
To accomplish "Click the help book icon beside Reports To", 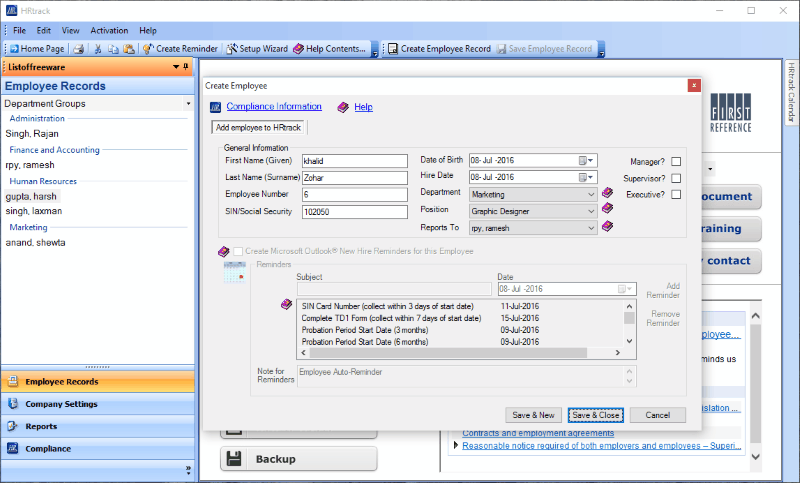I will [607, 226].
